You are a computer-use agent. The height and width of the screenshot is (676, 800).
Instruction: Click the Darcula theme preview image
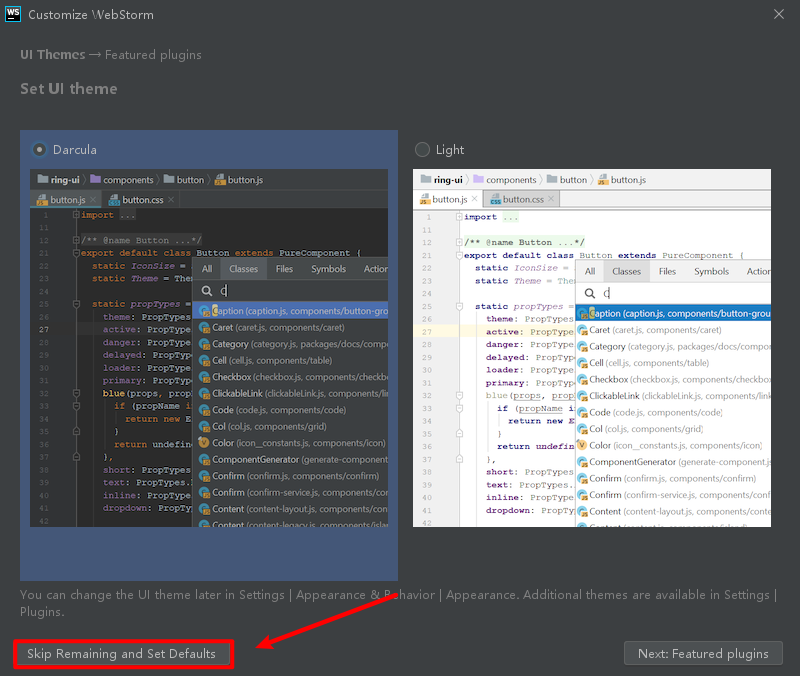click(x=209, y=348)
